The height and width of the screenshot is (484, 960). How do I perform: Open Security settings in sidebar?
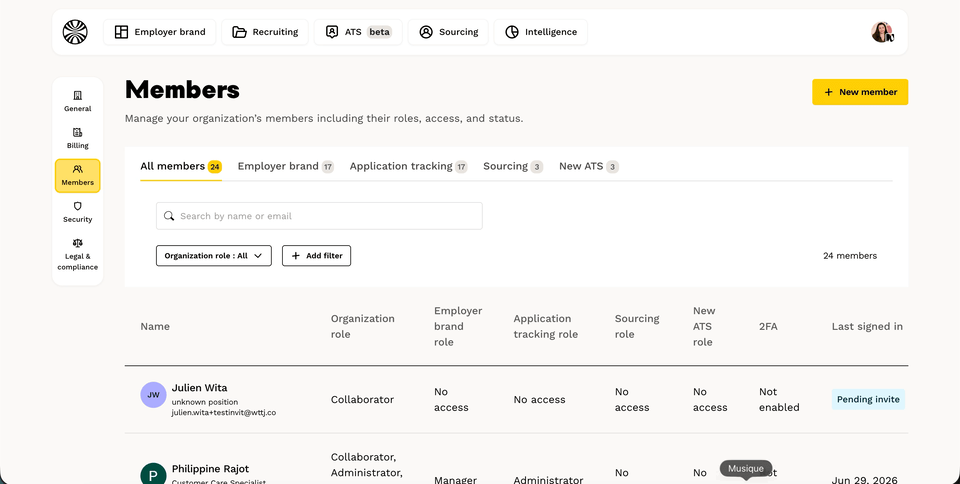click(x=78, y=212)
